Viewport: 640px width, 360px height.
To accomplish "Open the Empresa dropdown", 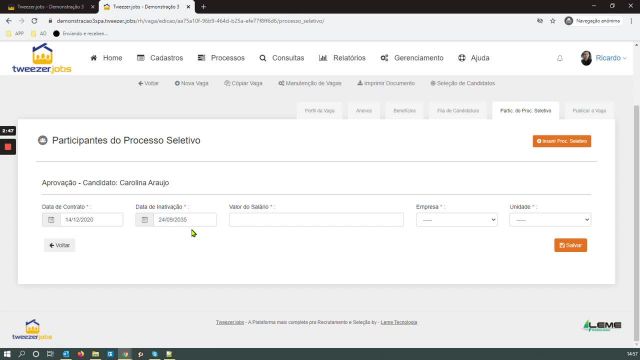I will point(457,220).
